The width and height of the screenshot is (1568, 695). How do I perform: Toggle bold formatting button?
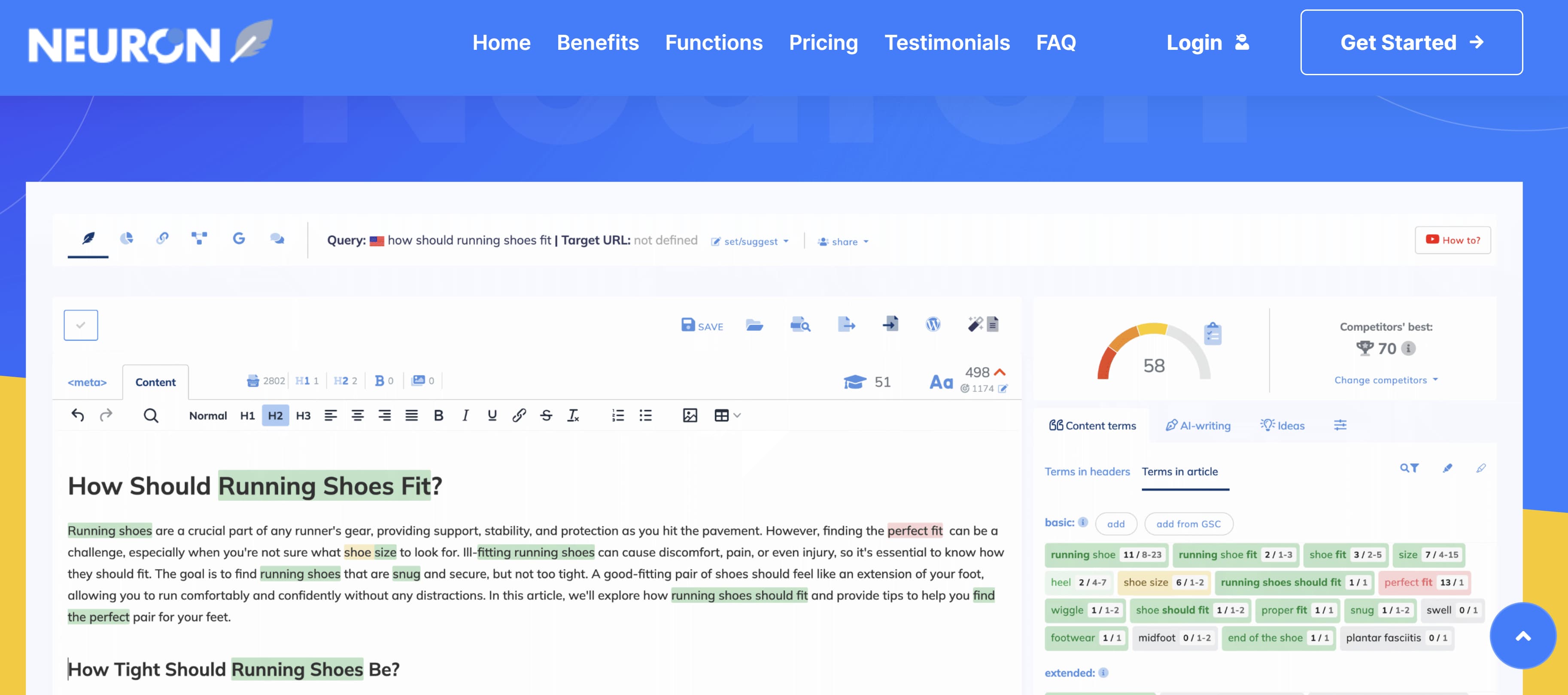[438, 415]
